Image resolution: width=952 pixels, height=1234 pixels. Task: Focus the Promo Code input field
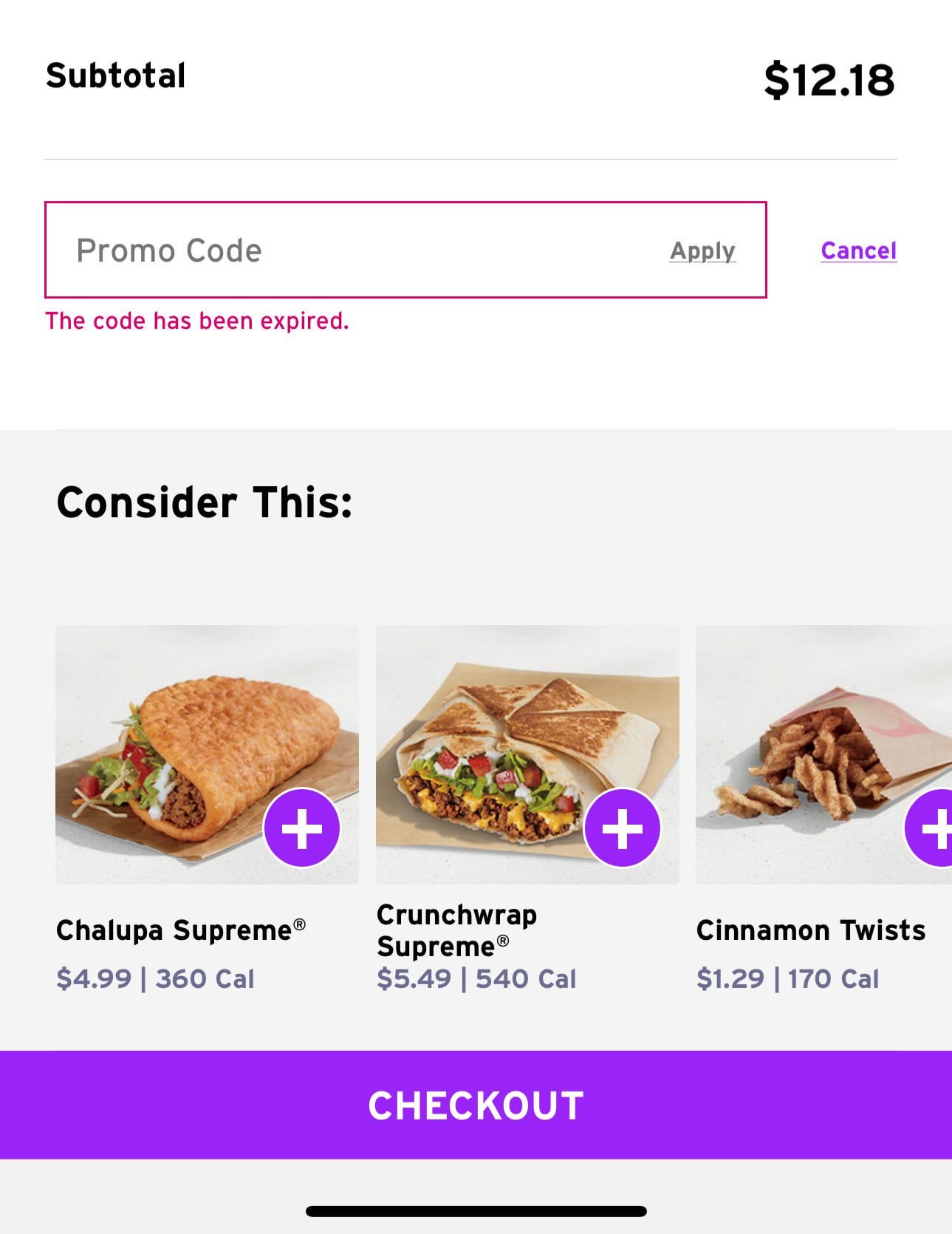332,250
